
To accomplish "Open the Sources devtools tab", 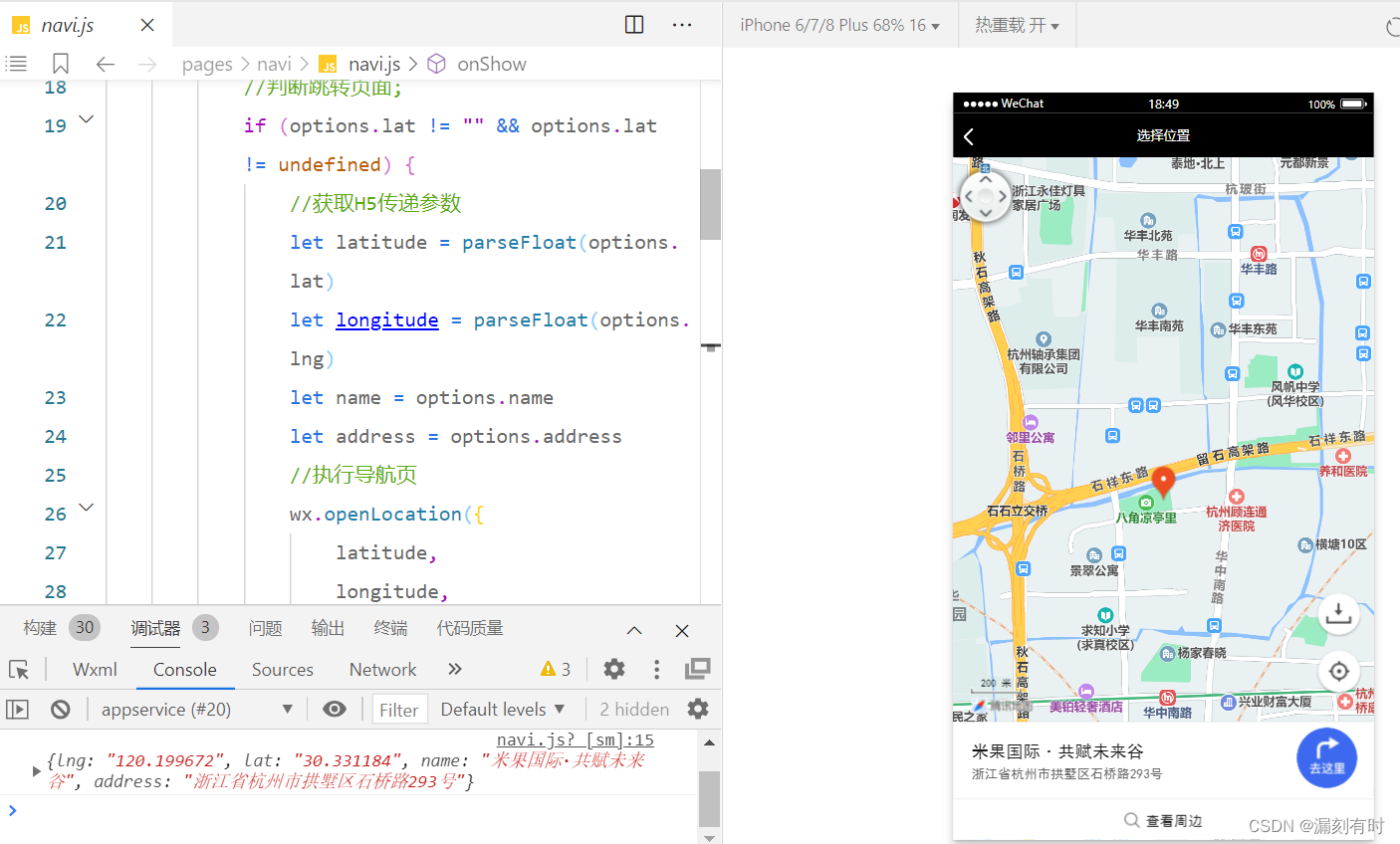I will click(283, 670).
